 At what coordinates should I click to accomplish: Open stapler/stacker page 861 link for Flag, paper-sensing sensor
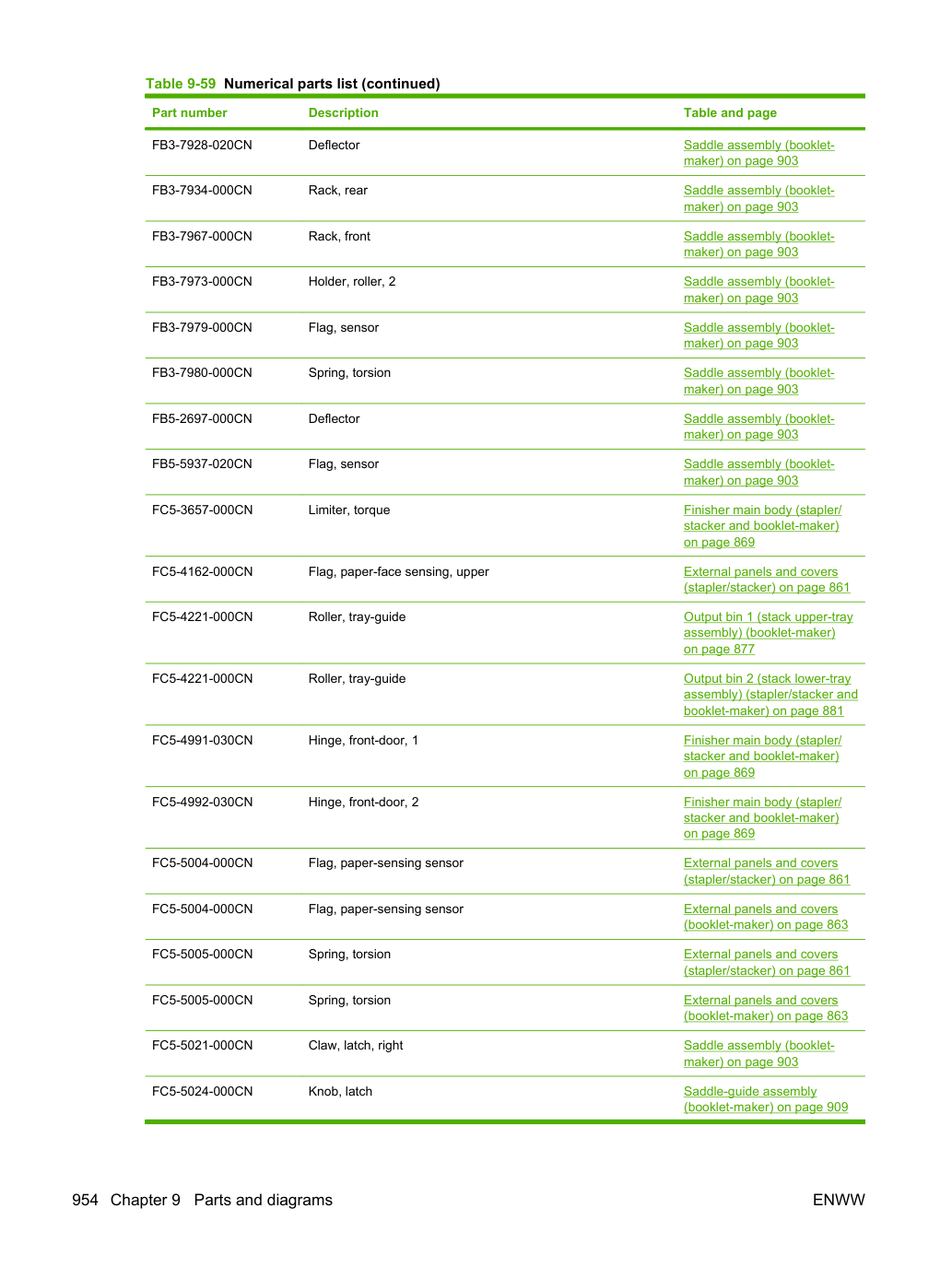point(766,871)
